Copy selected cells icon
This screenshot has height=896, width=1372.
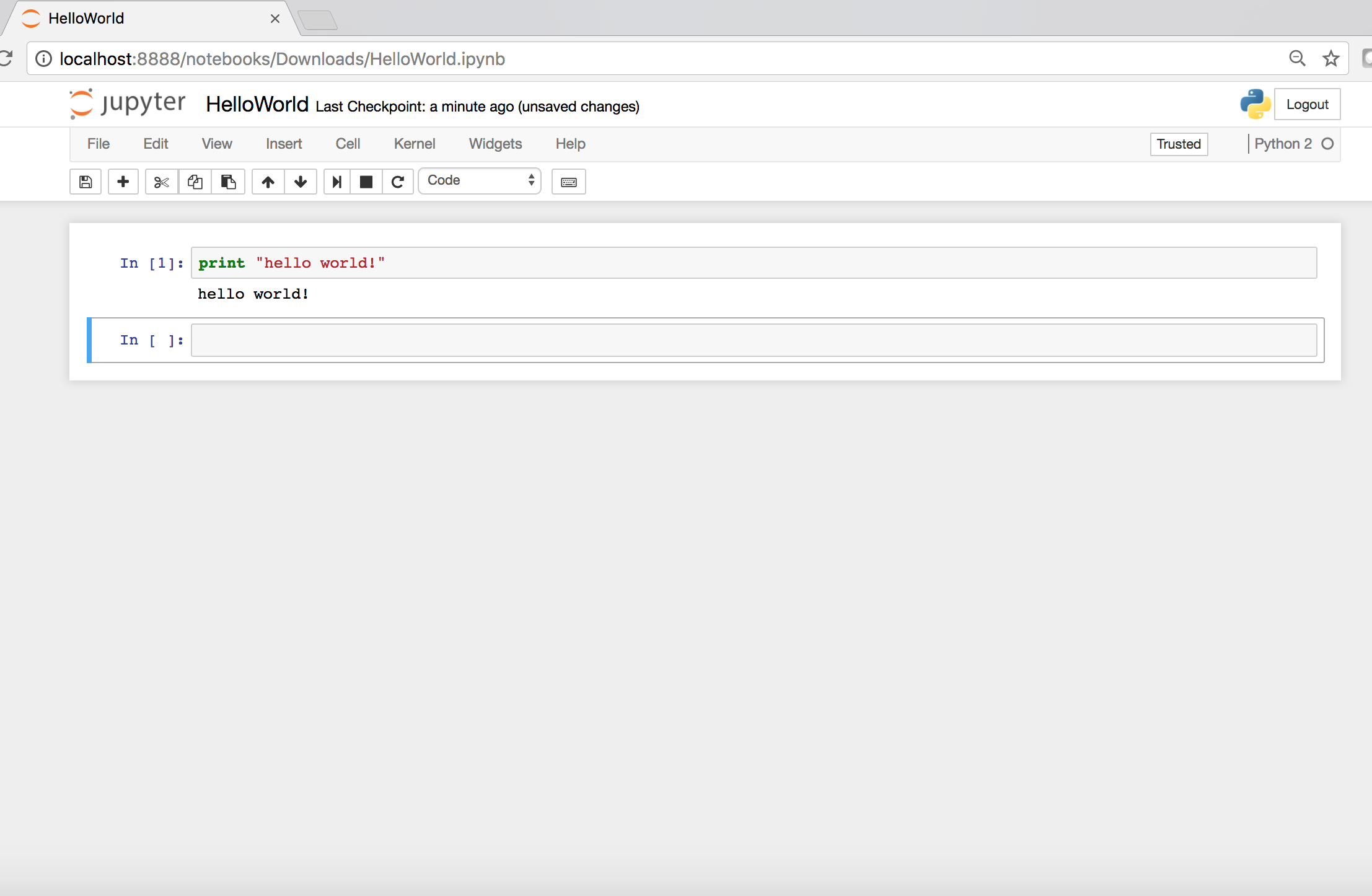[x=195, y=182]
